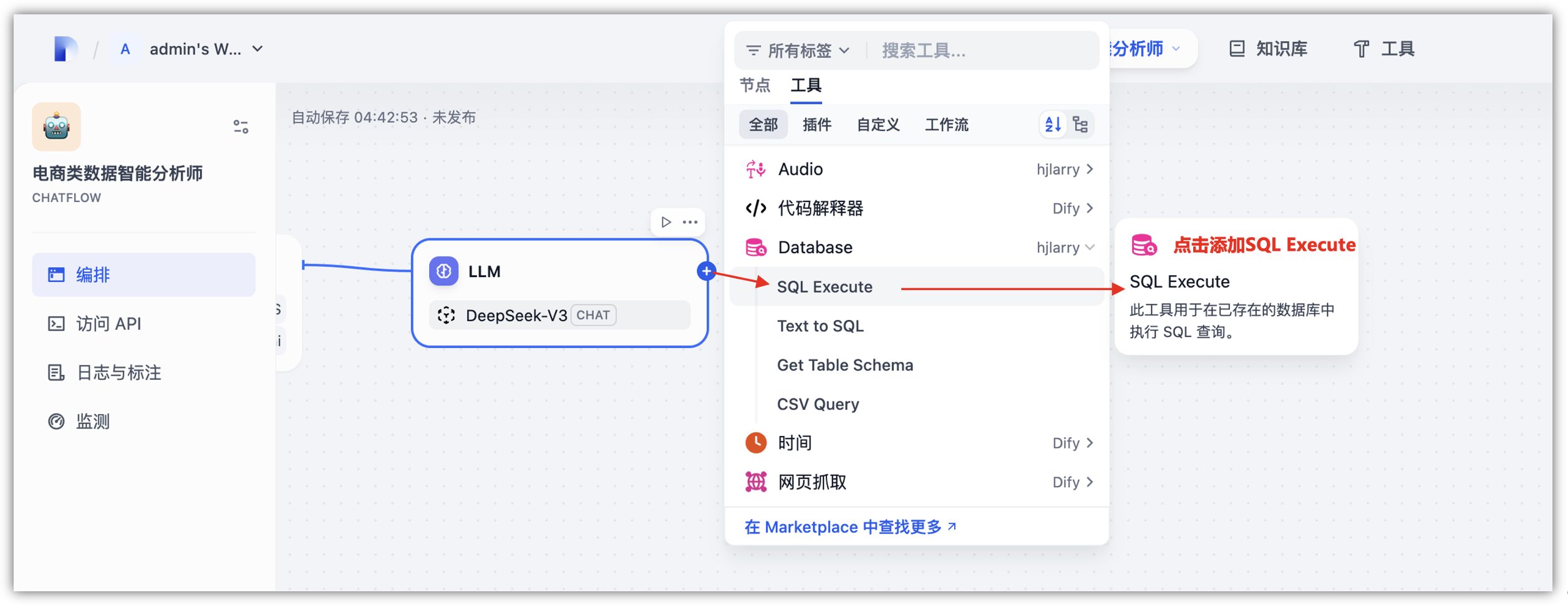1568x605 pixels.
Task: Click the LLM node icon
Action: 443,271
